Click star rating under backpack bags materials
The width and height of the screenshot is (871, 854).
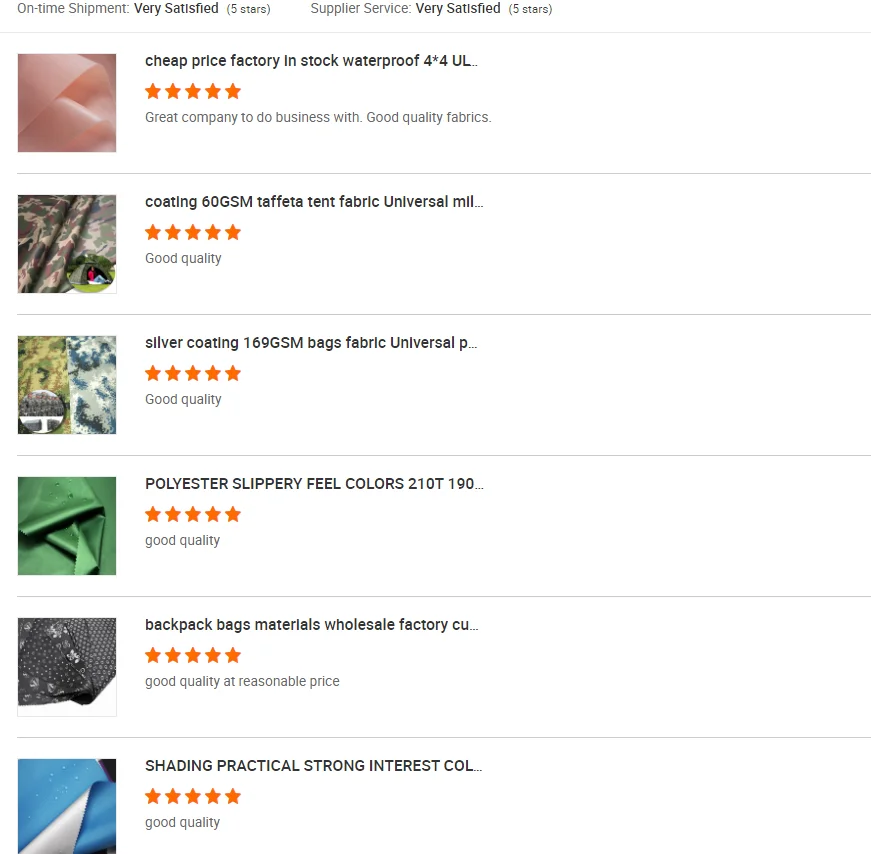click(193, 655)
